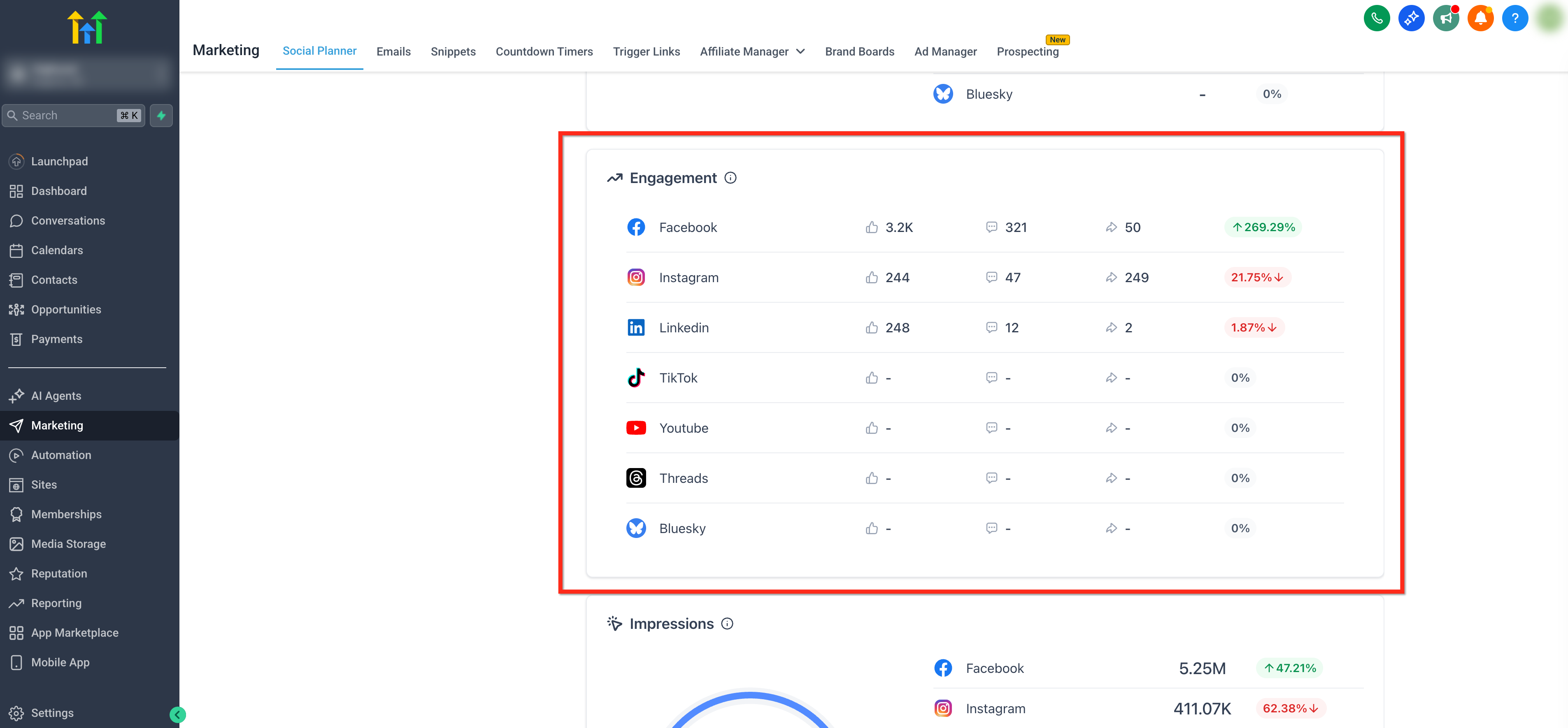
Task: Click the Impressions info icon
Action: click(727, 624)
